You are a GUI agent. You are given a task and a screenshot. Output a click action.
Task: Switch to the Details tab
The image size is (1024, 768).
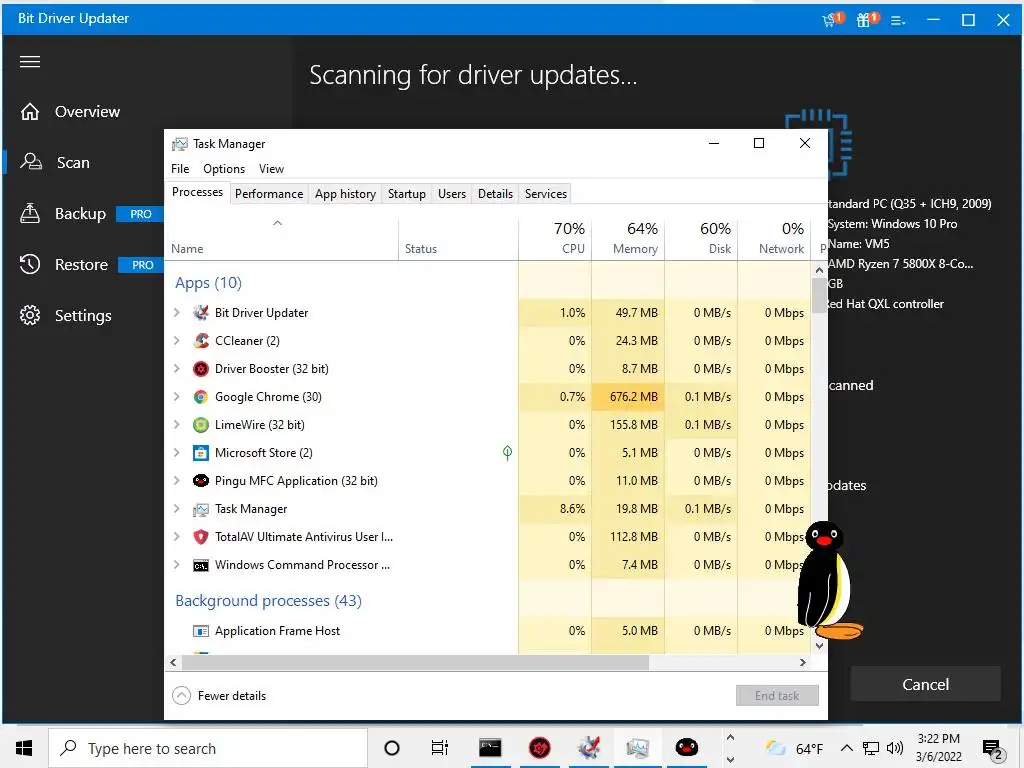[x=495, y=194]
